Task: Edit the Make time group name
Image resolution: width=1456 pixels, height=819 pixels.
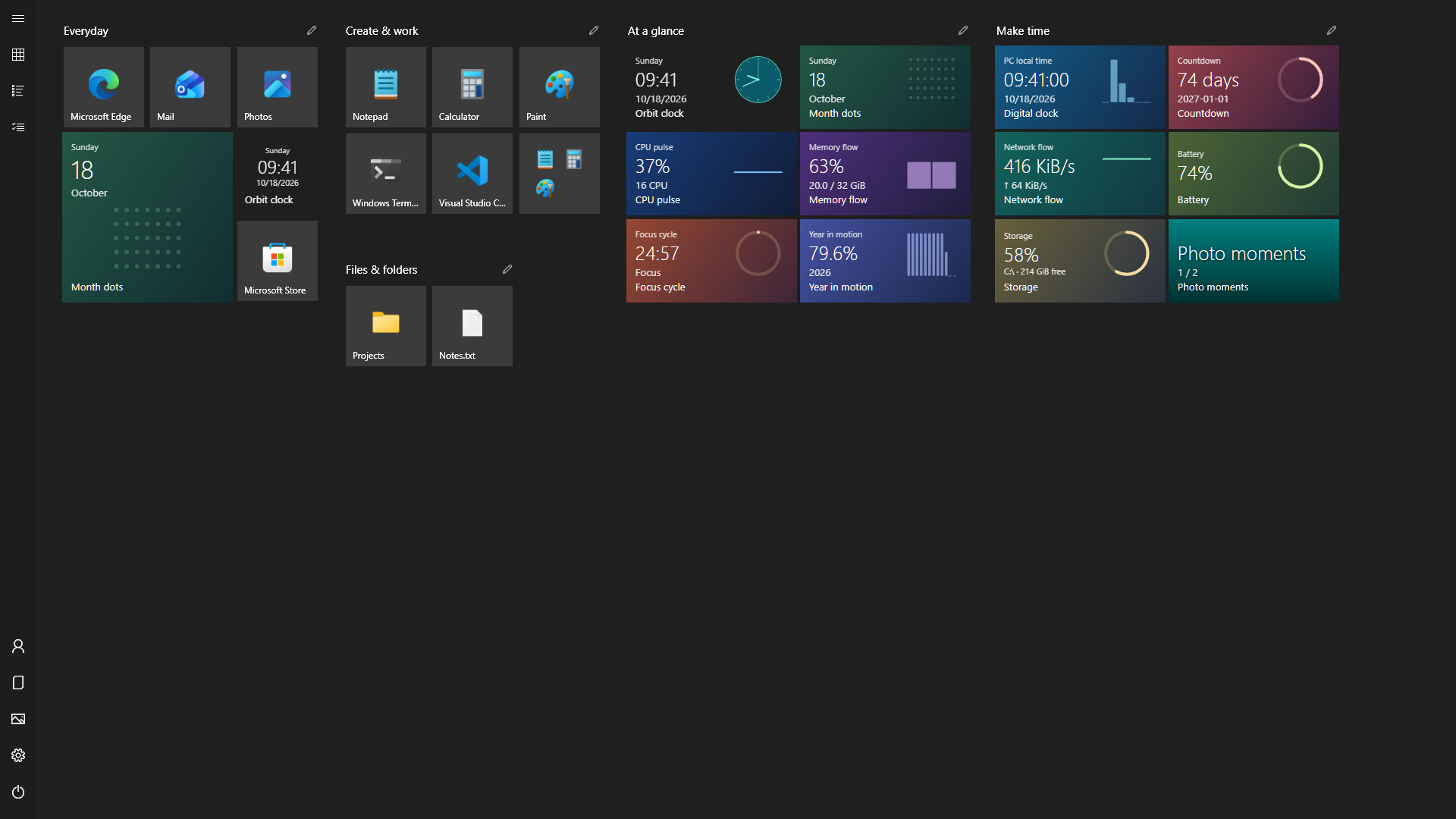Action: (x=1332, y=30)
